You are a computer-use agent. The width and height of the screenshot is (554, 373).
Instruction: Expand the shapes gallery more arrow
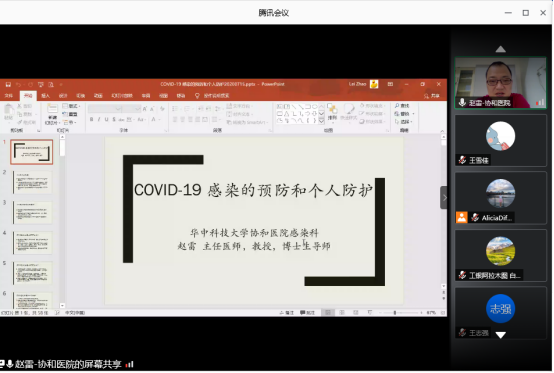(x=321, y=122)
